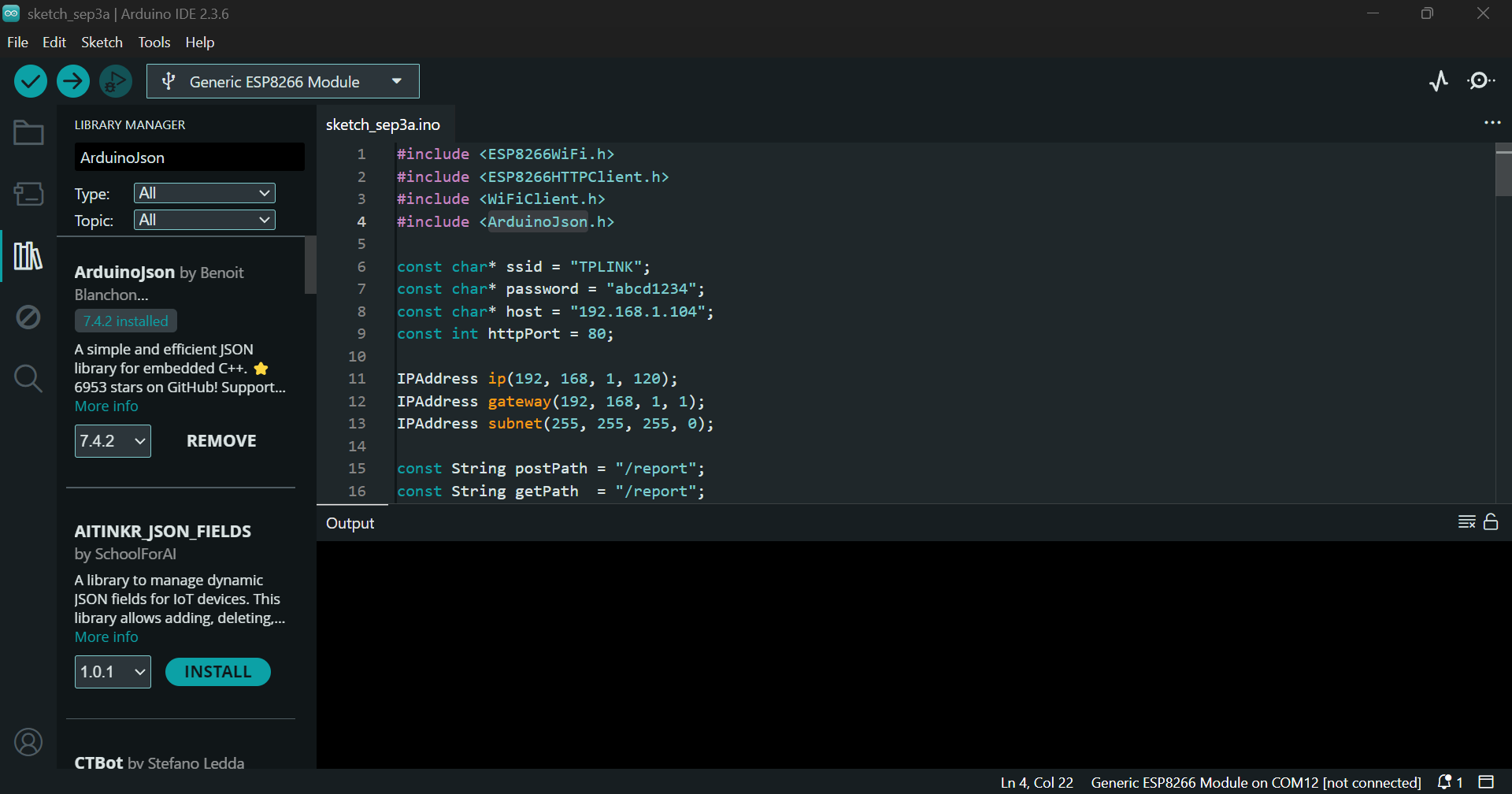Open the library Type filter dropdown

[x=205, y=193]
